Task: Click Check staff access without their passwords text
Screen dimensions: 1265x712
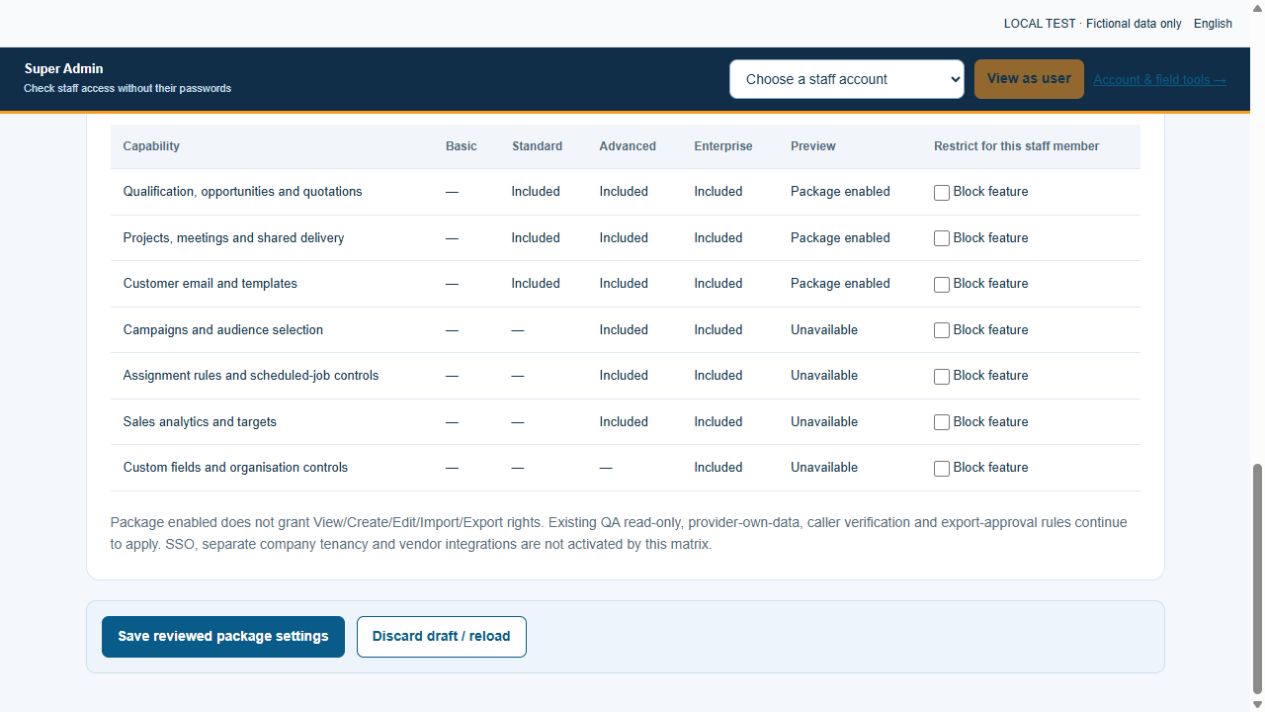Action: 128,89
